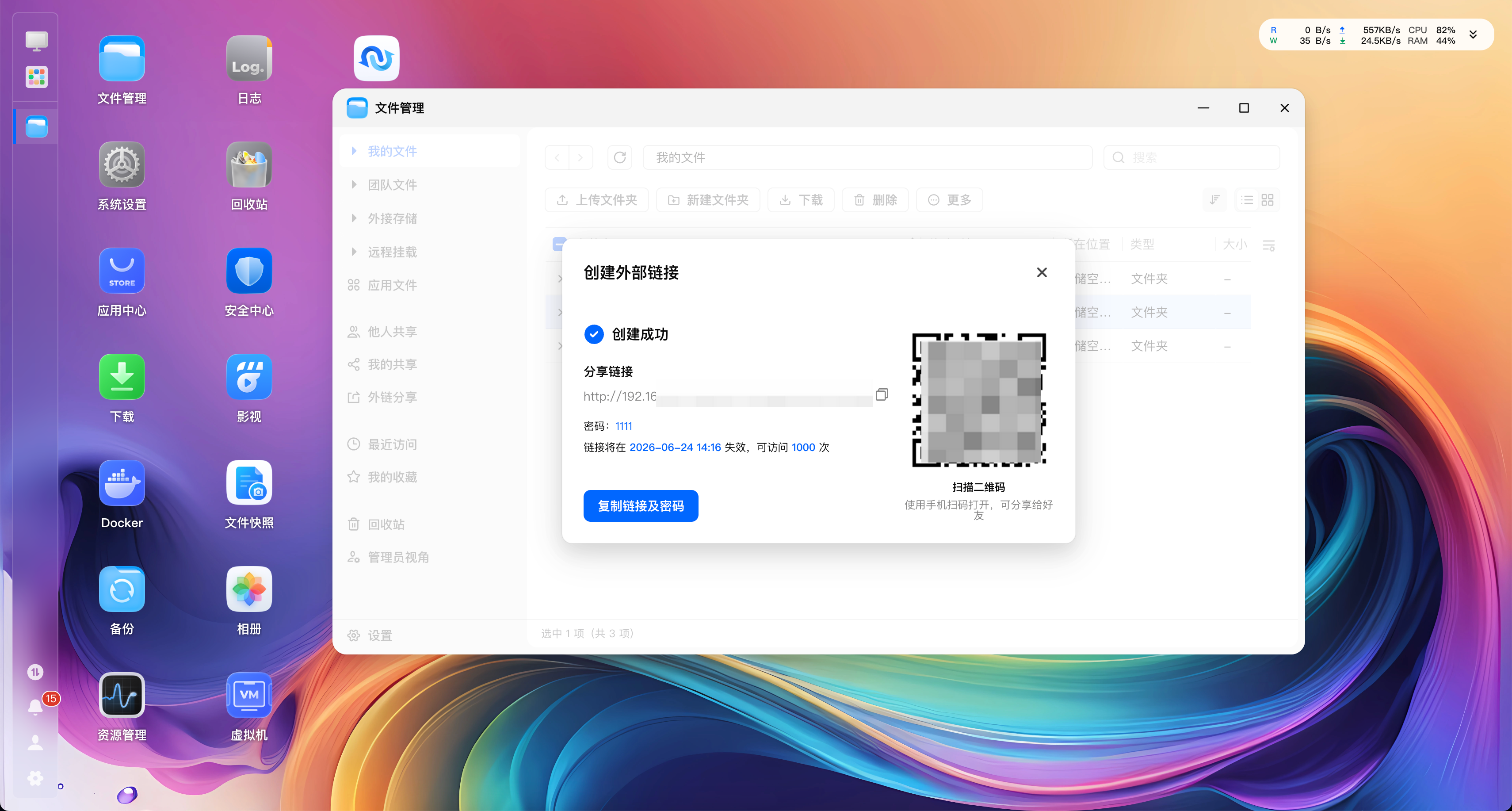Open the 回收站 desktop icon
Image resolution: width=1512 pixels, height=811 pixels.
(x=249, y=164)
